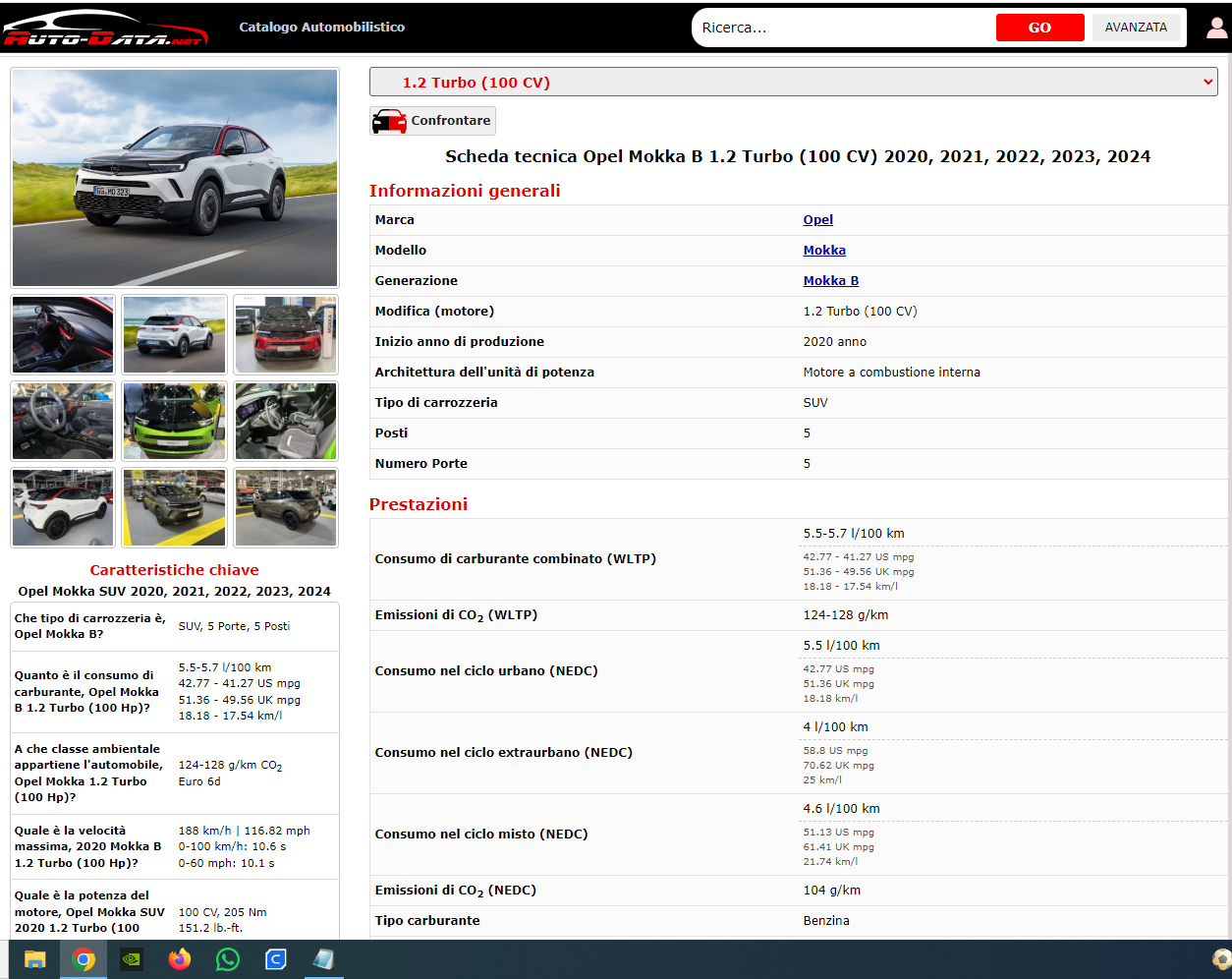Open File Explorer from the taskbar
The width and height of the screenshot is (1232, 979).
tap(35, 959)
